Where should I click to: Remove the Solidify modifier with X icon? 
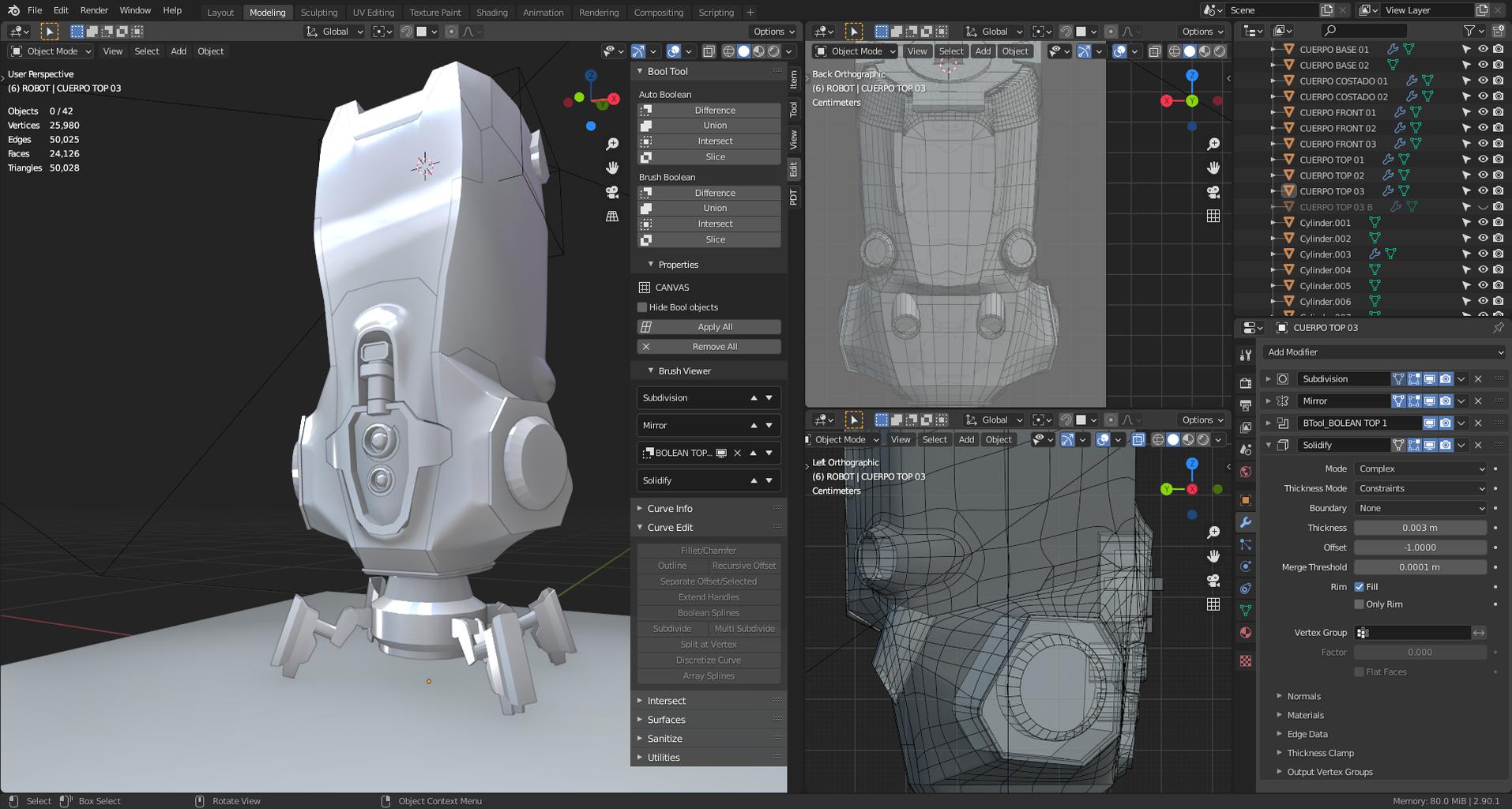click(x=1478, y=445)
